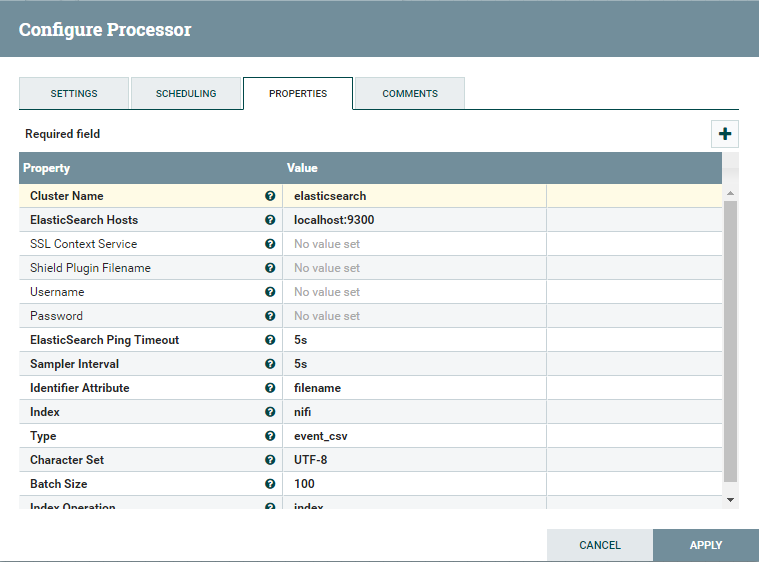Go to the Comments tab
The image size is (761, 564).
[410, 94]
